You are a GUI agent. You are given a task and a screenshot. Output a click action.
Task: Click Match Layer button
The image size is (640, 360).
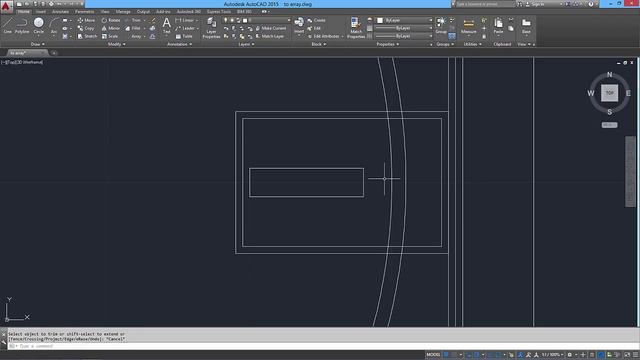269,36
